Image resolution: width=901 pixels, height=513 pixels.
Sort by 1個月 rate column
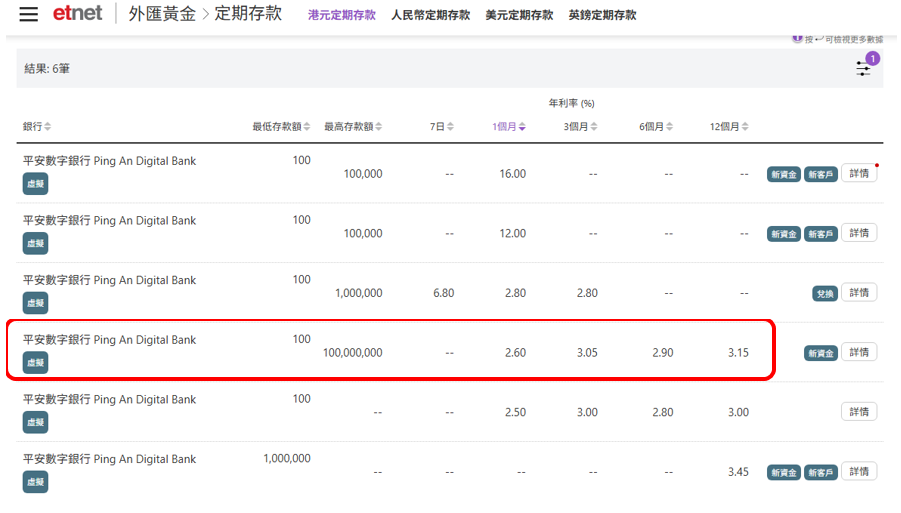click(509, 126)
